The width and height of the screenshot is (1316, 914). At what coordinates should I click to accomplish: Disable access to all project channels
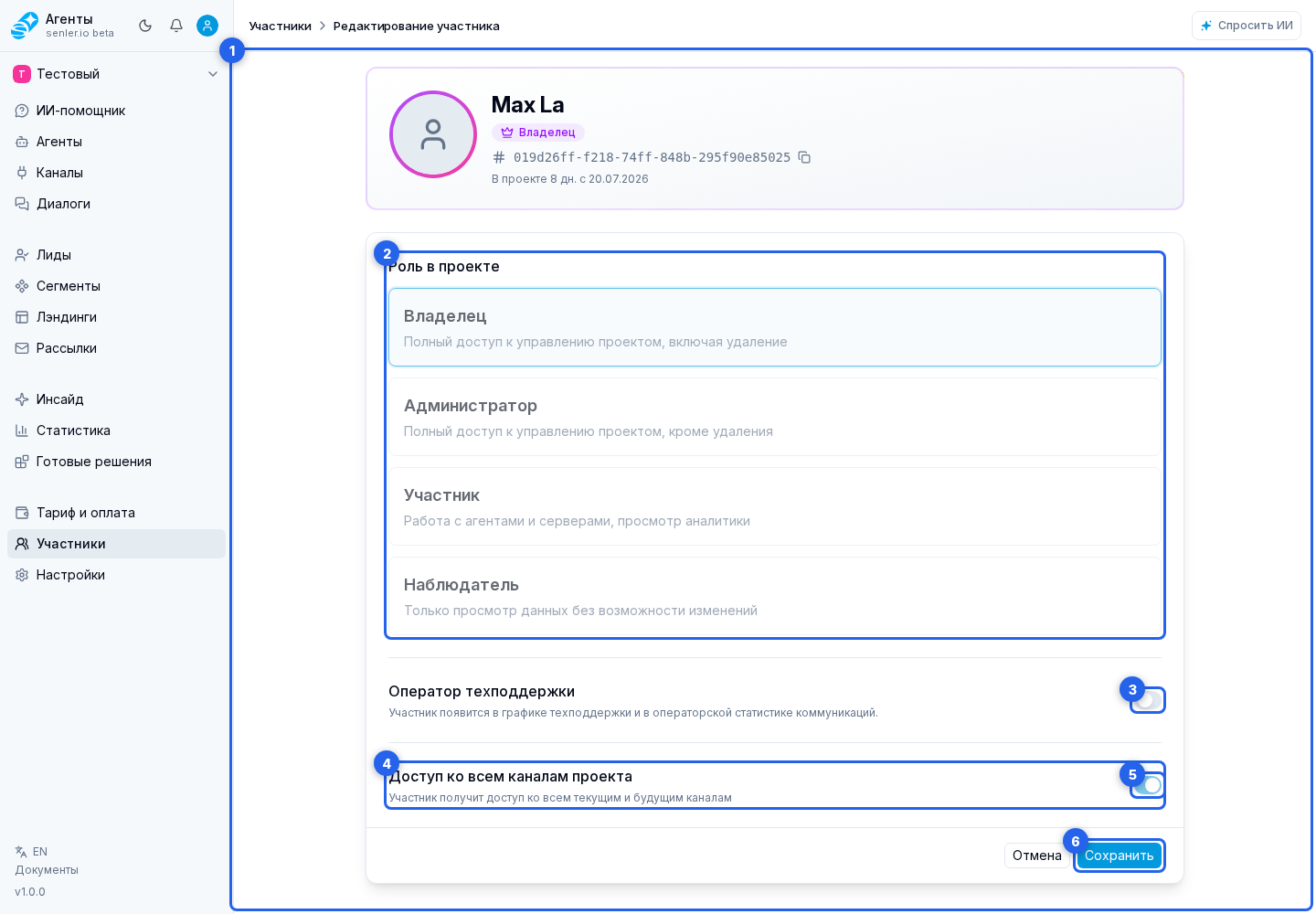tap(1148, 785)
